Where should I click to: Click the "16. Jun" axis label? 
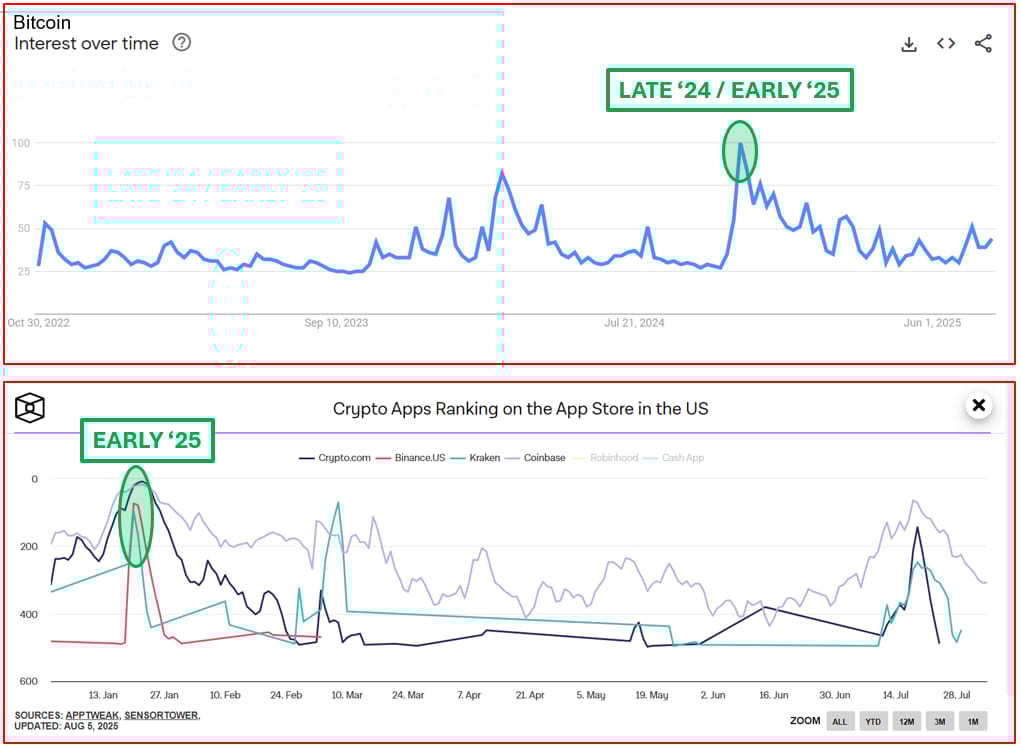pos(774,695)
